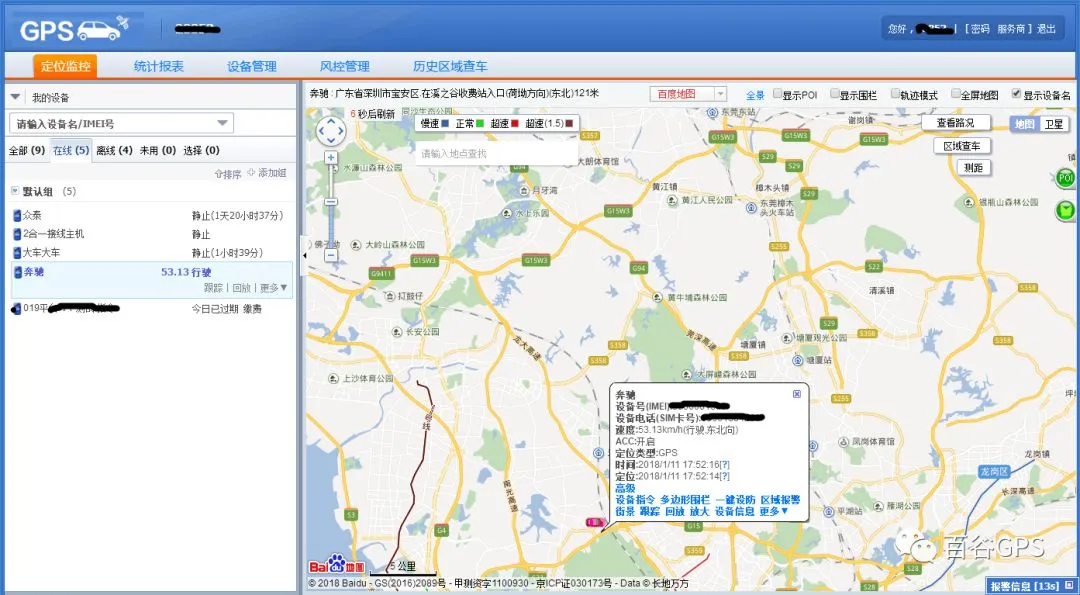Viewport: 1080px width, 595px height.
Task: Click the 全景 link
Action: pyautogui.click(x=756, y=95)
